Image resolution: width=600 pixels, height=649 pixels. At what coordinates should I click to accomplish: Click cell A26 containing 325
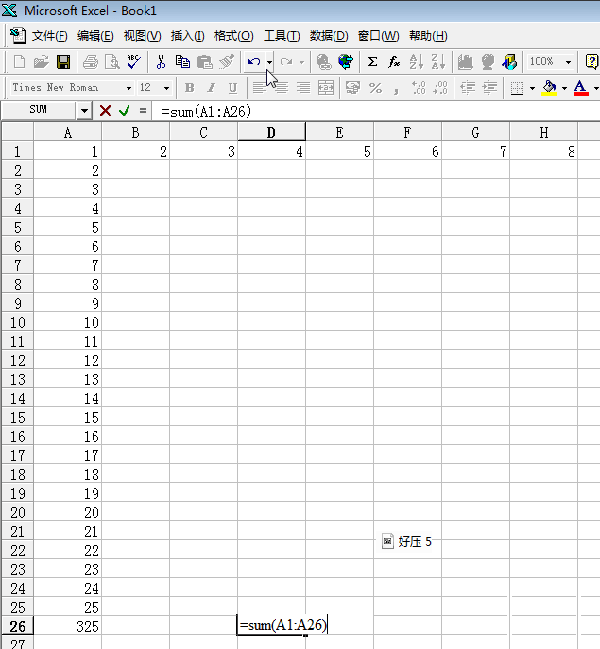pyautogui.click(x=67, y=626)
